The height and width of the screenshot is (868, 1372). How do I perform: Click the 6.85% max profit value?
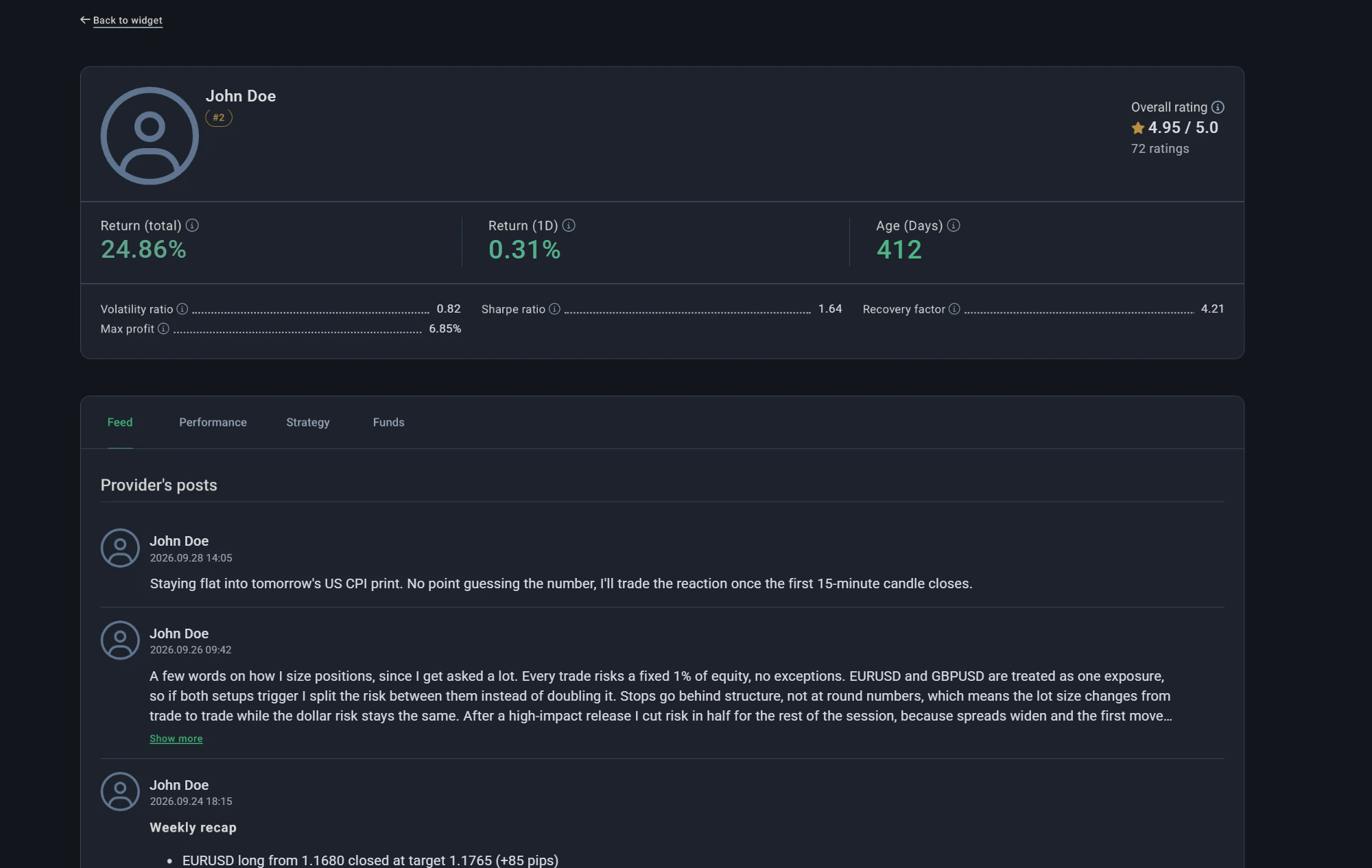click(445, 329)
